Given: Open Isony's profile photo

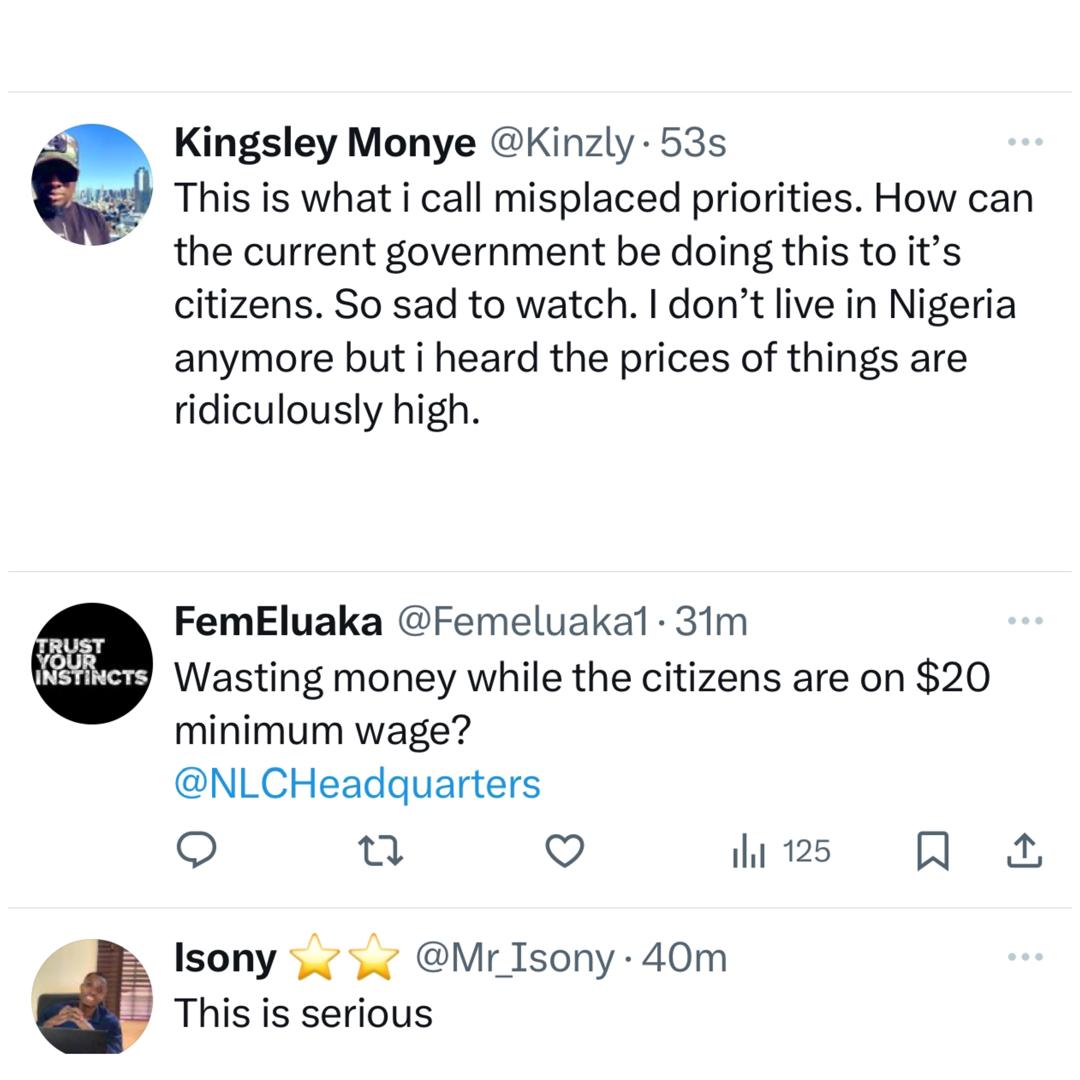Looking at the screenshot, I should pyautogui.click(x=92, y=996).
